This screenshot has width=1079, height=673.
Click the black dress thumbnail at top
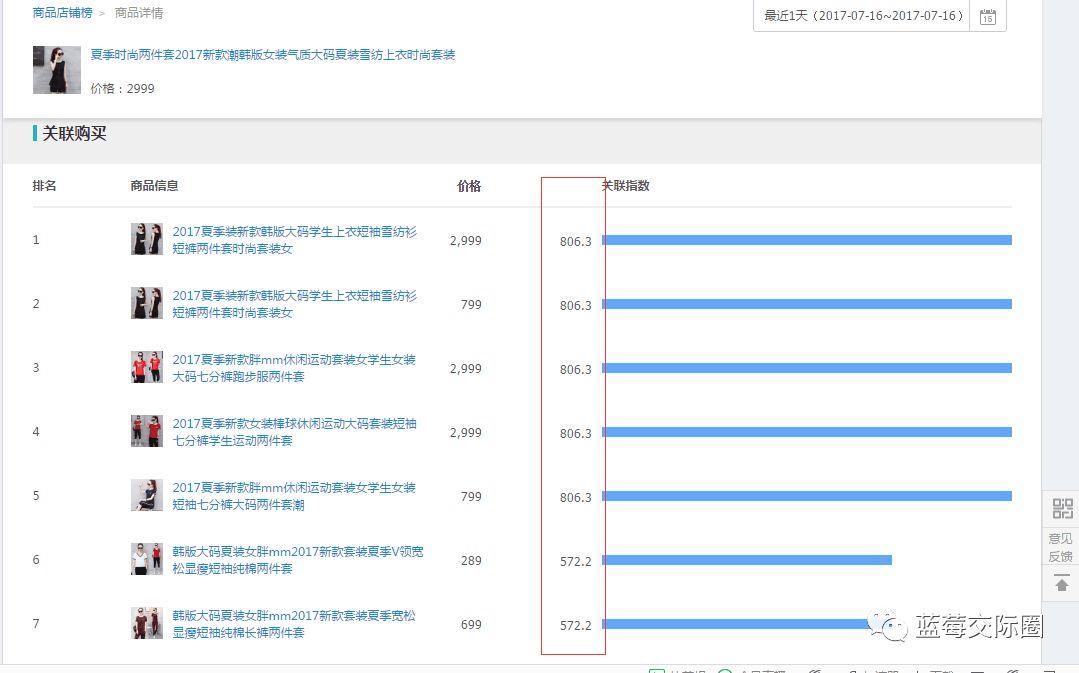pyautogui.click(x=56, y=70)
